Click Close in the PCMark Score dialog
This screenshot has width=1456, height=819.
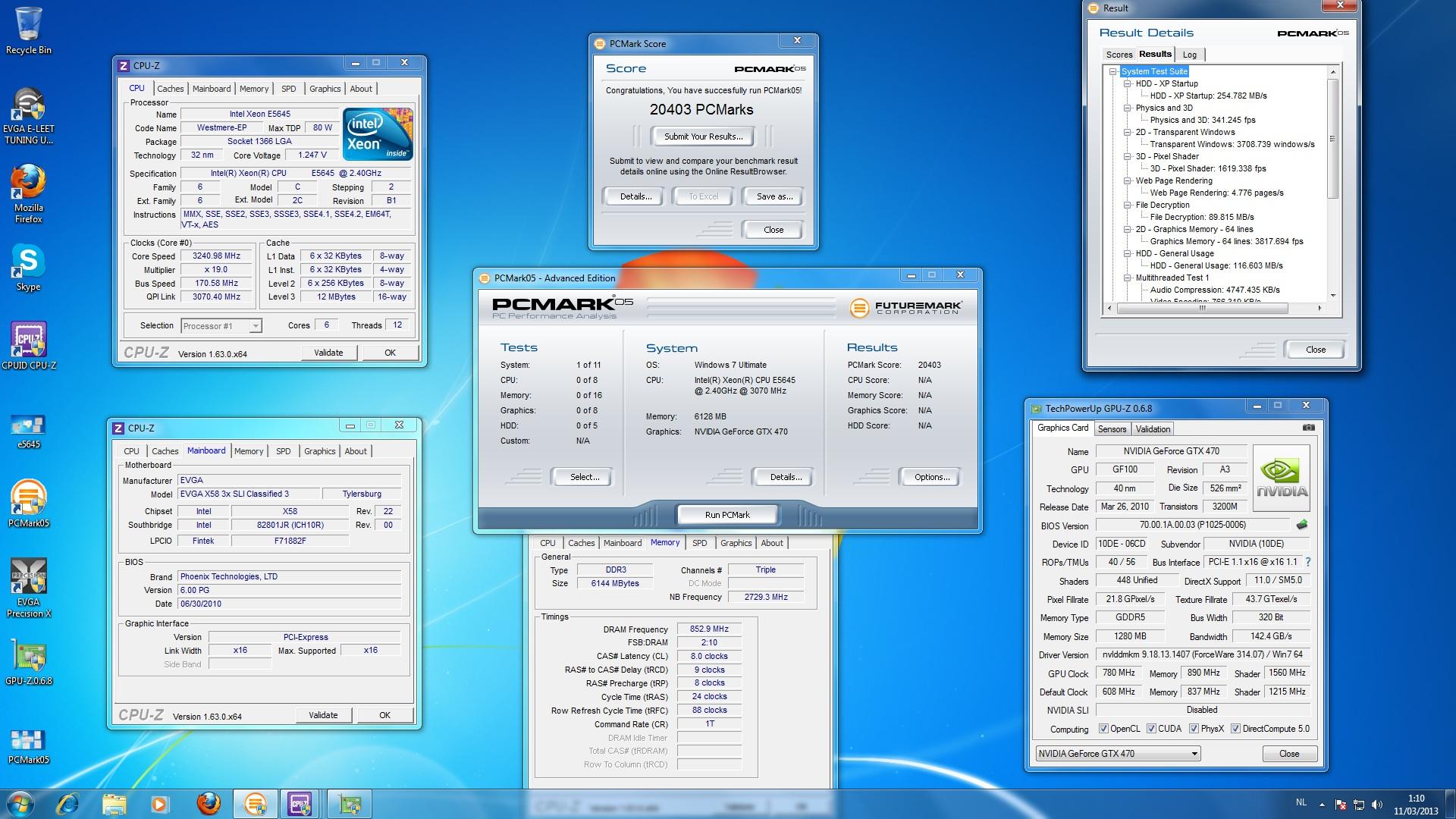773,230
